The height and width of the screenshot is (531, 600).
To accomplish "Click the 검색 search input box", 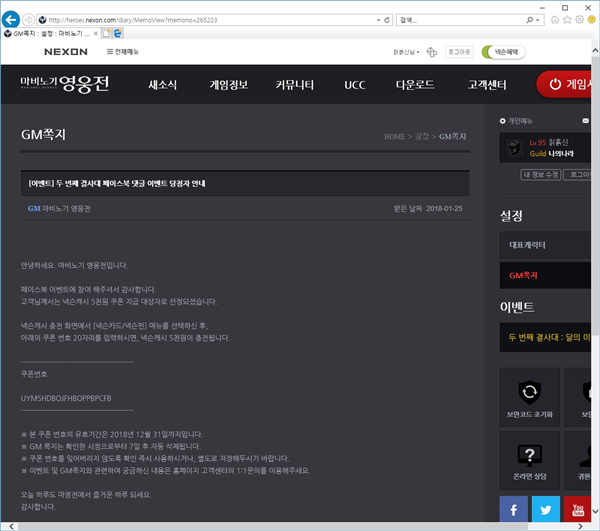I will coord(459,20).
